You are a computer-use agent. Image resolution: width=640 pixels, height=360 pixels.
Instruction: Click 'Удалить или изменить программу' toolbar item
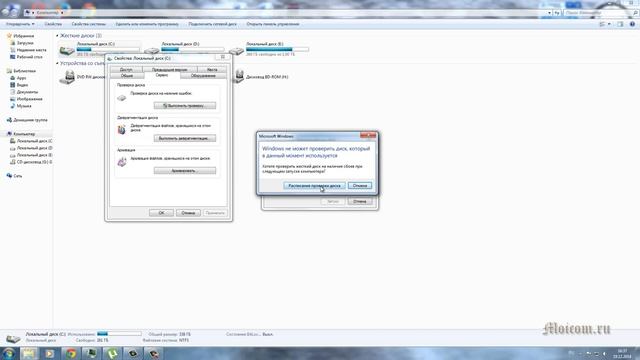(147, 24)
